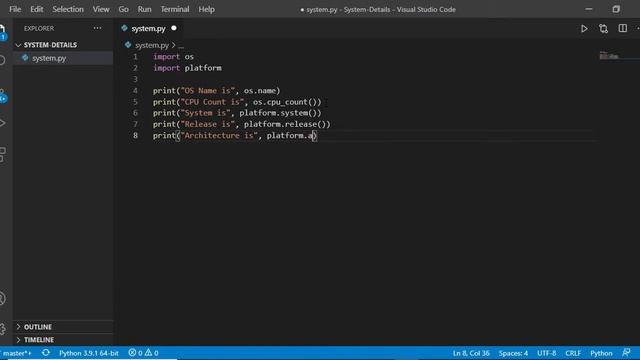Synchronize changes icon in status bar
This screenshot has width=640, height=360.
(x=46, y=353)
